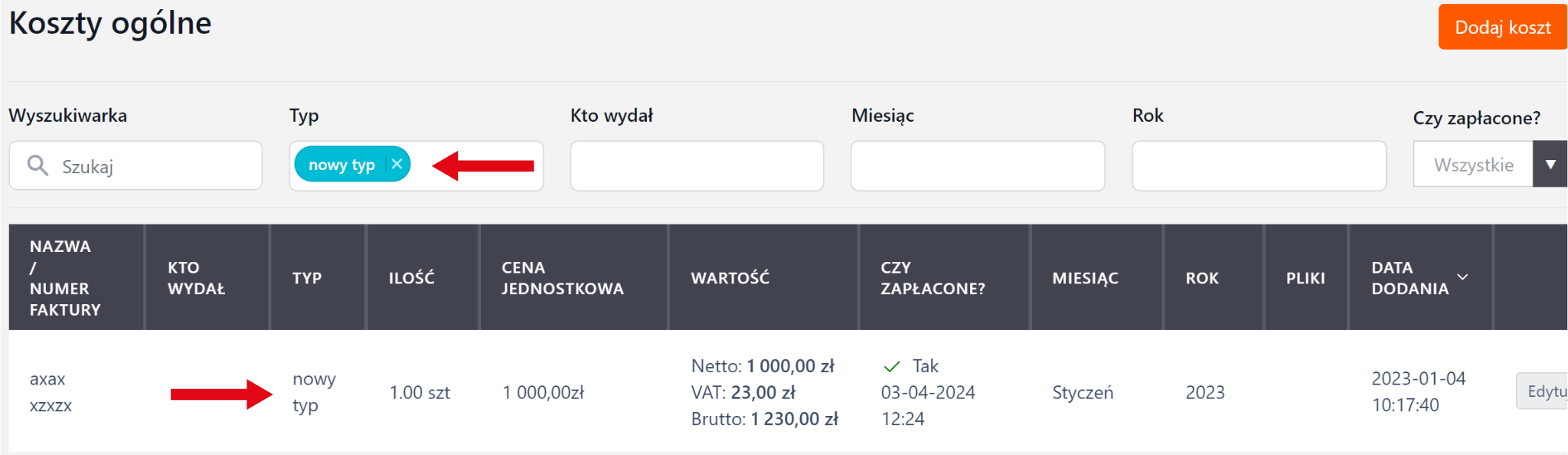Screen dimensions: 1568x455
Task: Sort by the Typ column header
Action: [x=307, y=278]
